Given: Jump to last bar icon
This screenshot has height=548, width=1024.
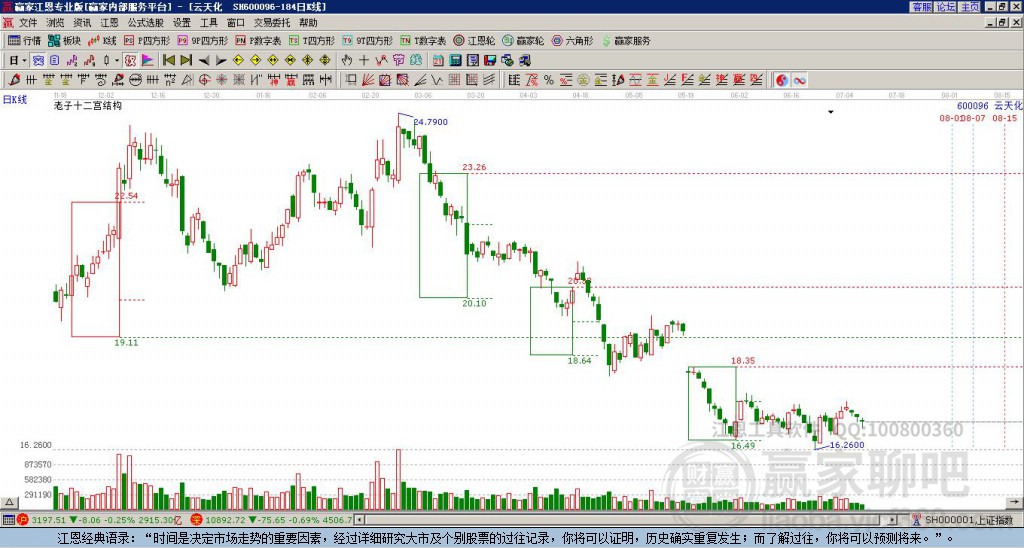Looking at the screenshot, I should [186, 61].
